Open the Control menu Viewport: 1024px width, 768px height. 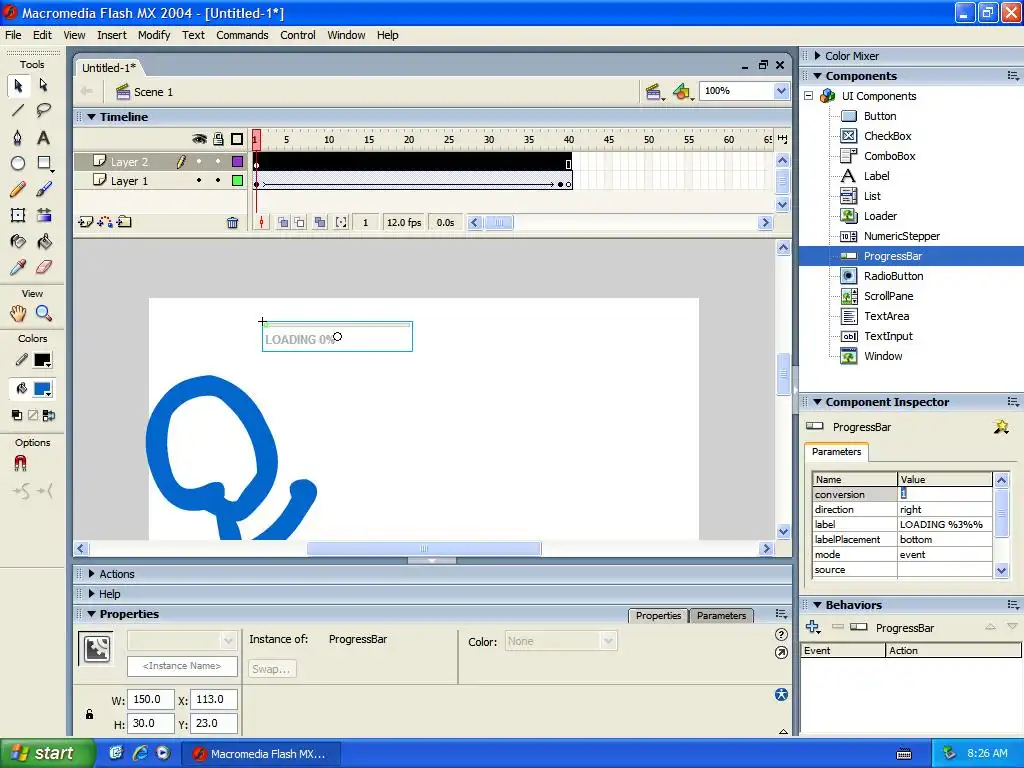click(x=298, y=35)
